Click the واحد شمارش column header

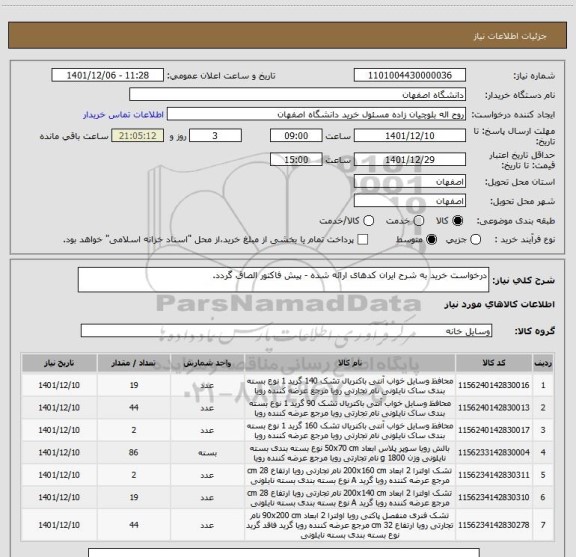pyautogui.click(x=207, y=363)
